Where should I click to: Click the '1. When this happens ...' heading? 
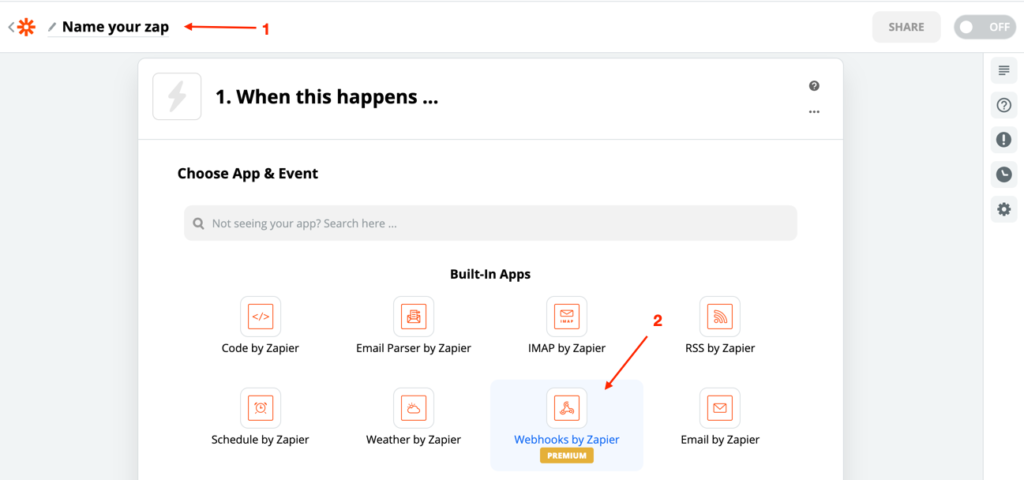327,97
